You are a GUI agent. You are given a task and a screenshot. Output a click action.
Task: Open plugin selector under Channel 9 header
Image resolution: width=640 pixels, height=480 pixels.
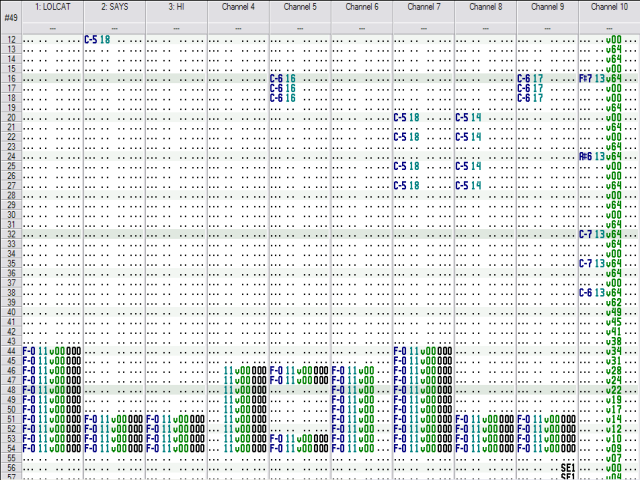click(547, 28)
